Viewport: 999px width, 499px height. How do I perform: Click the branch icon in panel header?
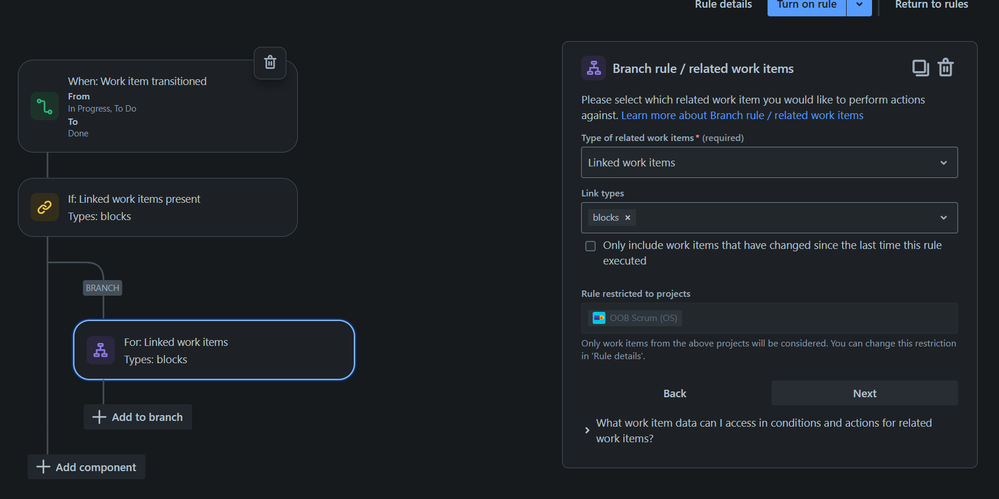(594, 68)
